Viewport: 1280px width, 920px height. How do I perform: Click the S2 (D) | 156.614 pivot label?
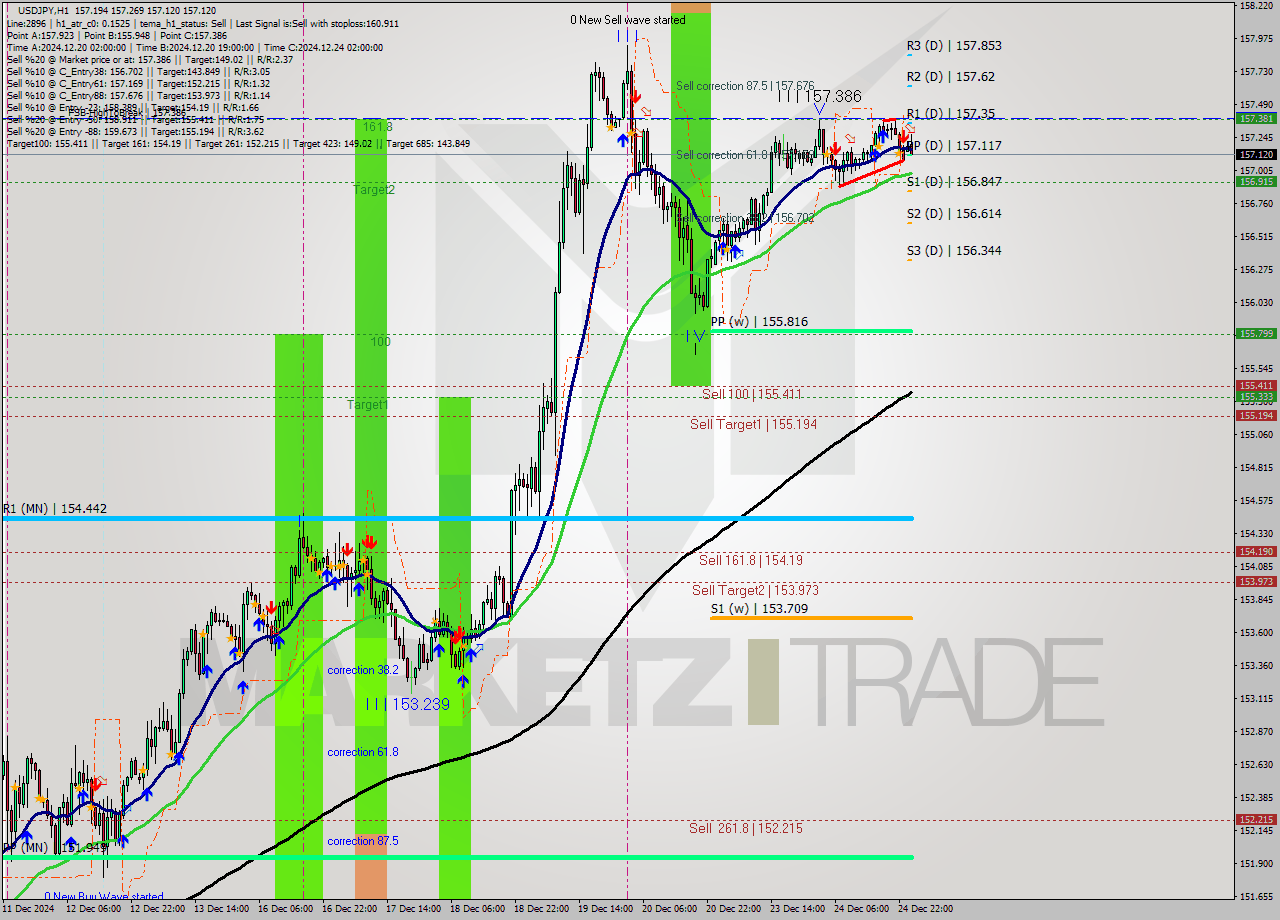(x=954, y=214)
